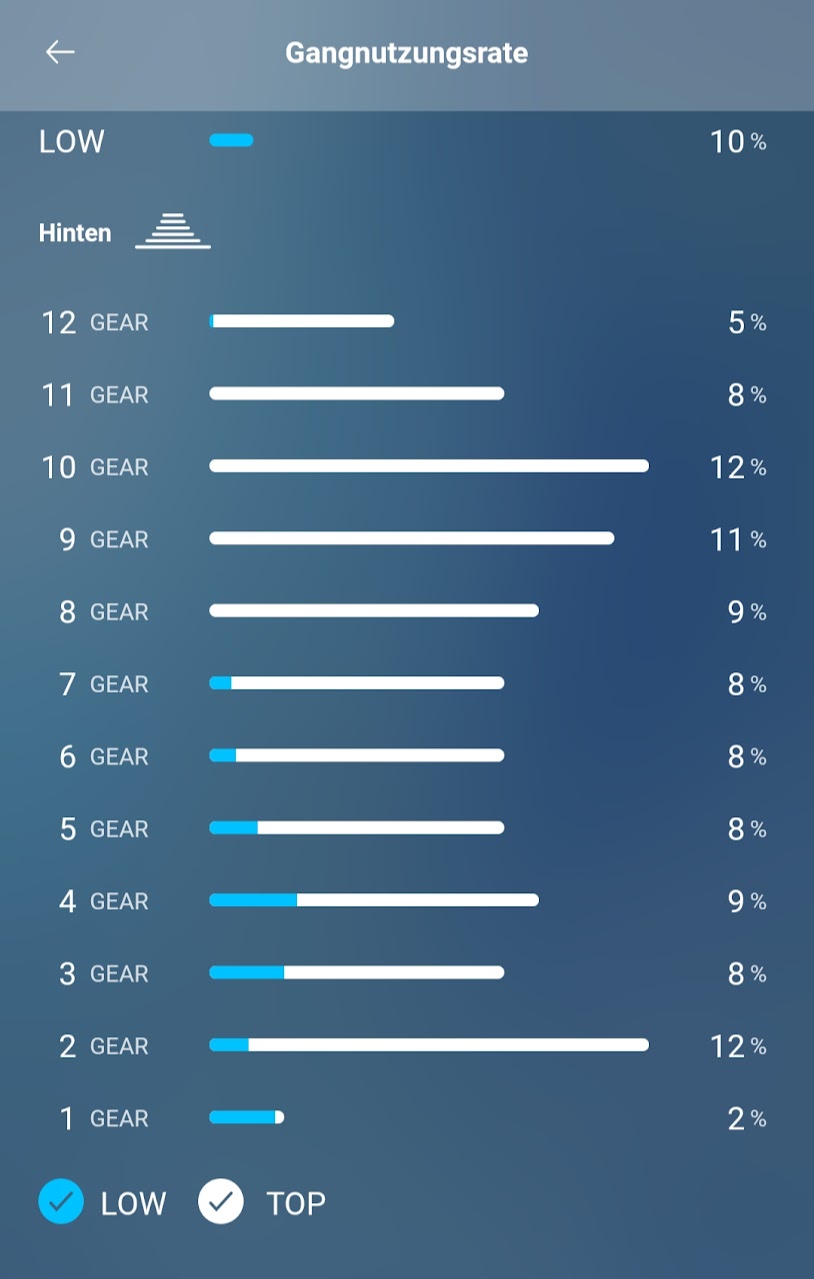Click the 5% value for gear 12
This screenshot has width=814, height=1279.
747,322
